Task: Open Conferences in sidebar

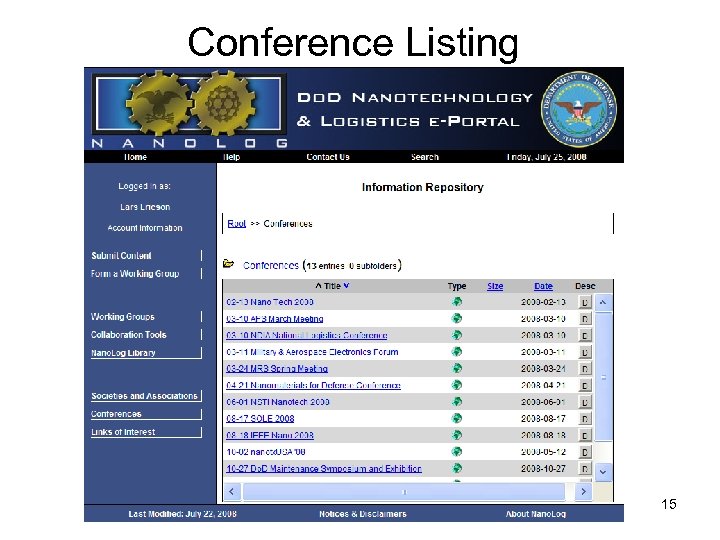Action: click(116, 414)
